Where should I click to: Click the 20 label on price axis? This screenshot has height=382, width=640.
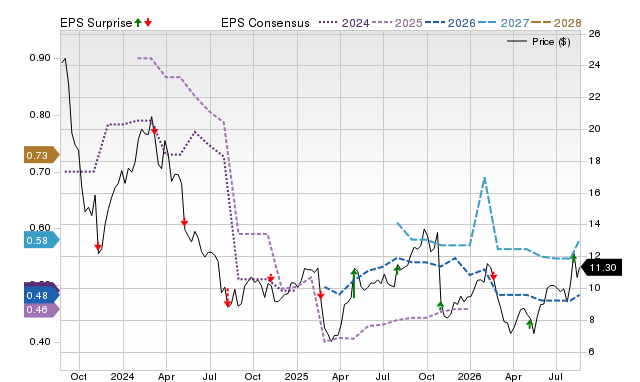594,129
